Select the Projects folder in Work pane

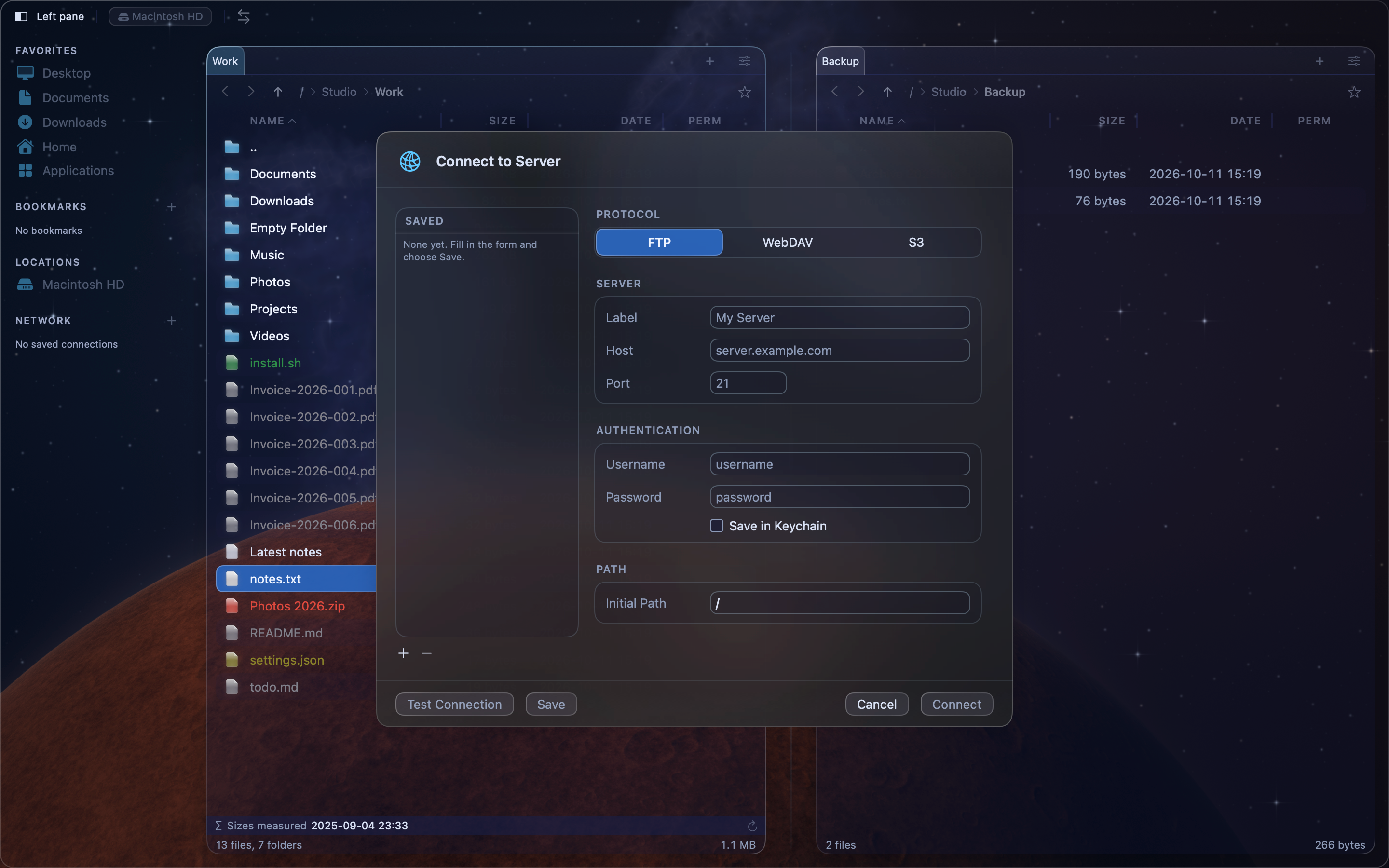pos(296,309)
